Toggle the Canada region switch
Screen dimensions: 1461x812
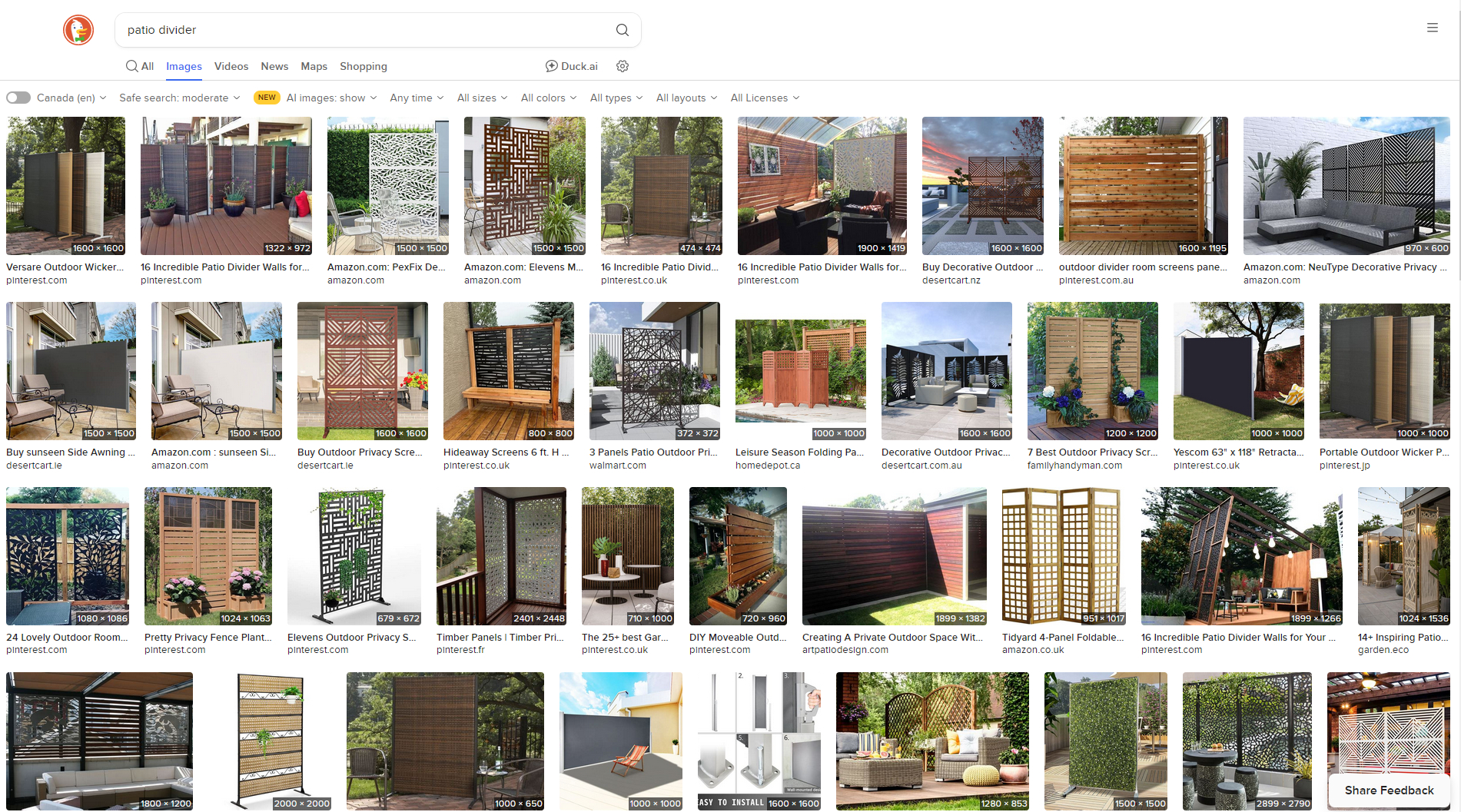(18, 98)
